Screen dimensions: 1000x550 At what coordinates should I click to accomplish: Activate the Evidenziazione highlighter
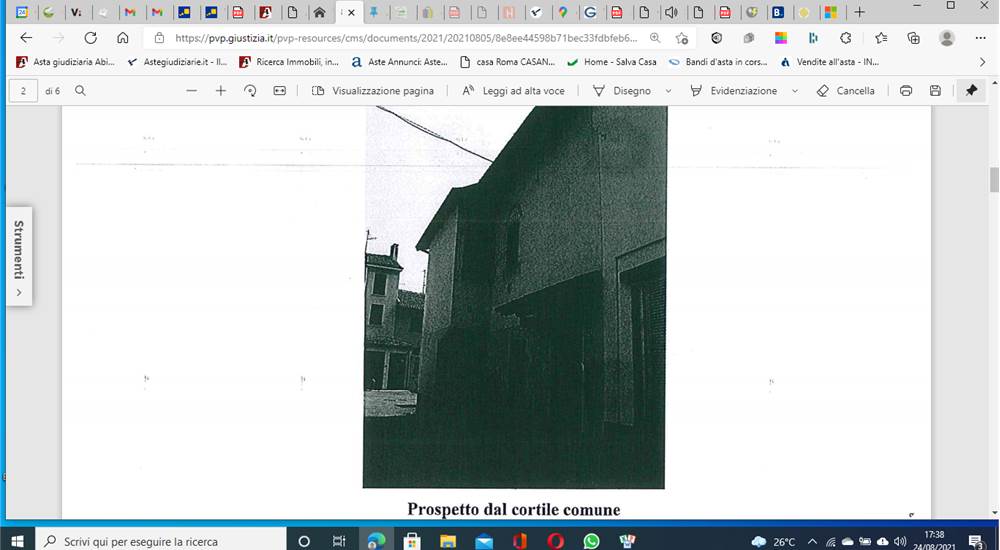tap(735, 91)
